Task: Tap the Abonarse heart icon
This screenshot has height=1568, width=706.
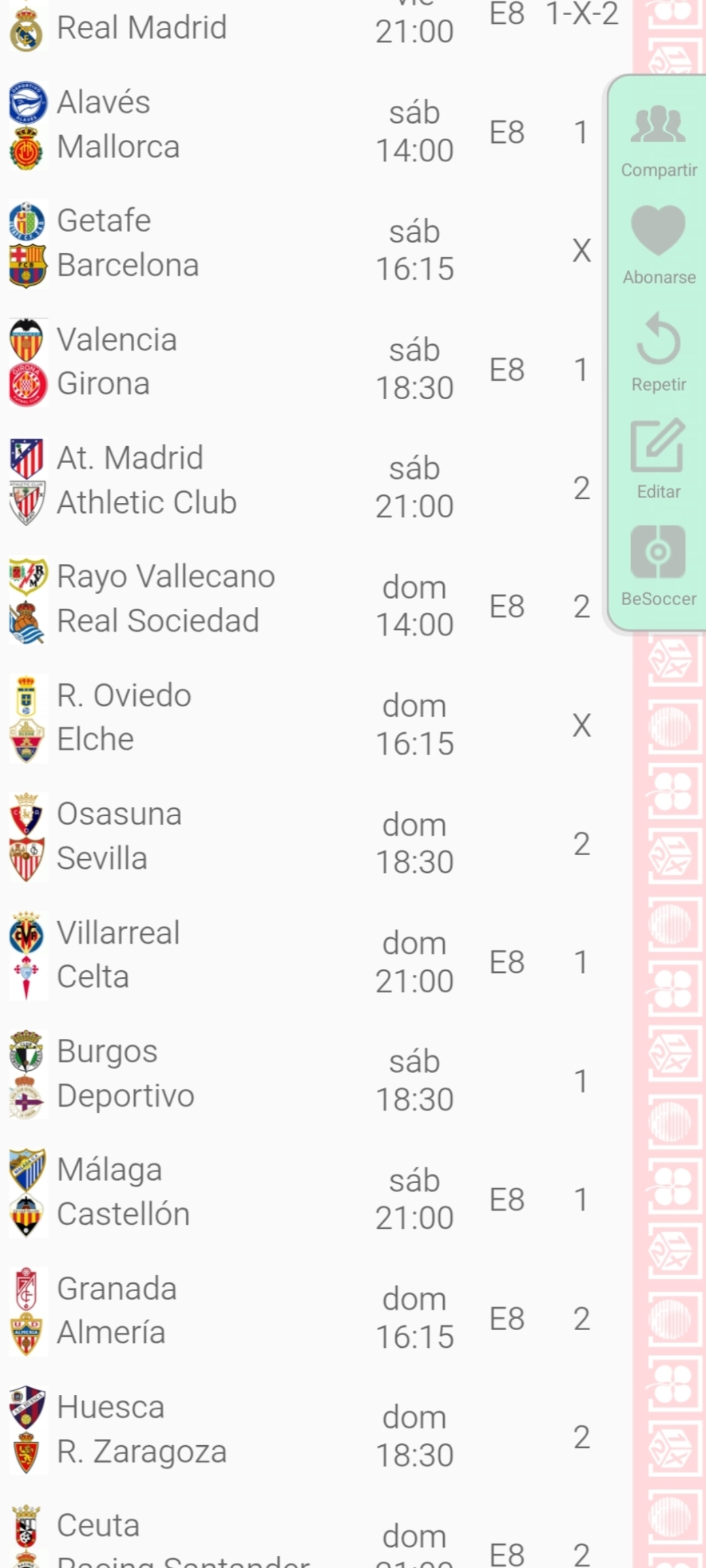Action: (658, 230)
